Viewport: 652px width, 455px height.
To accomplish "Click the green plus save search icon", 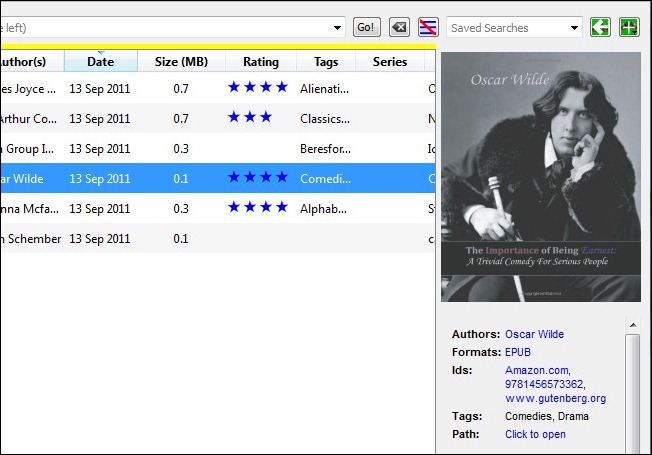I will pyautogui.click(x=629, y=27).
